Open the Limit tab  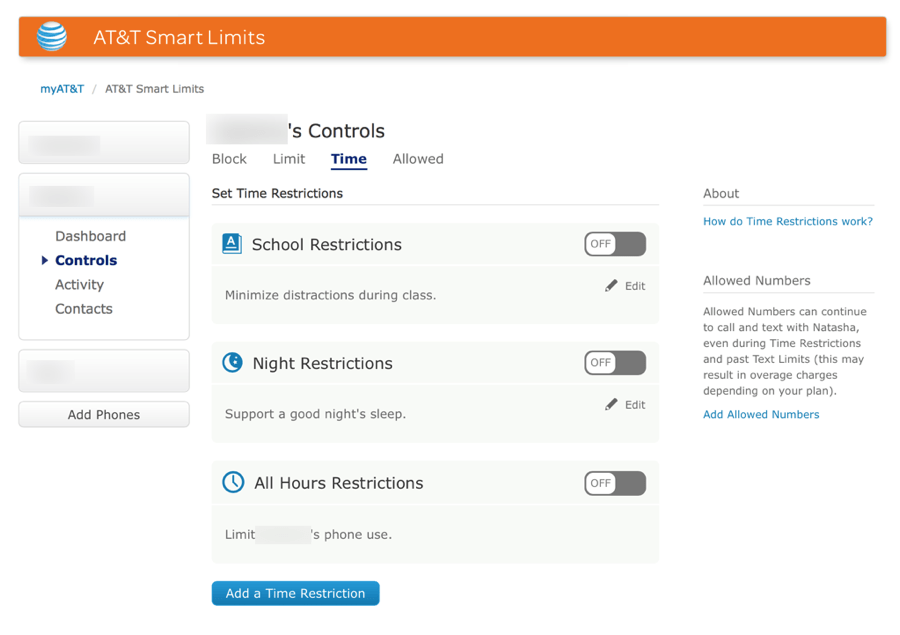pos(289,159)
